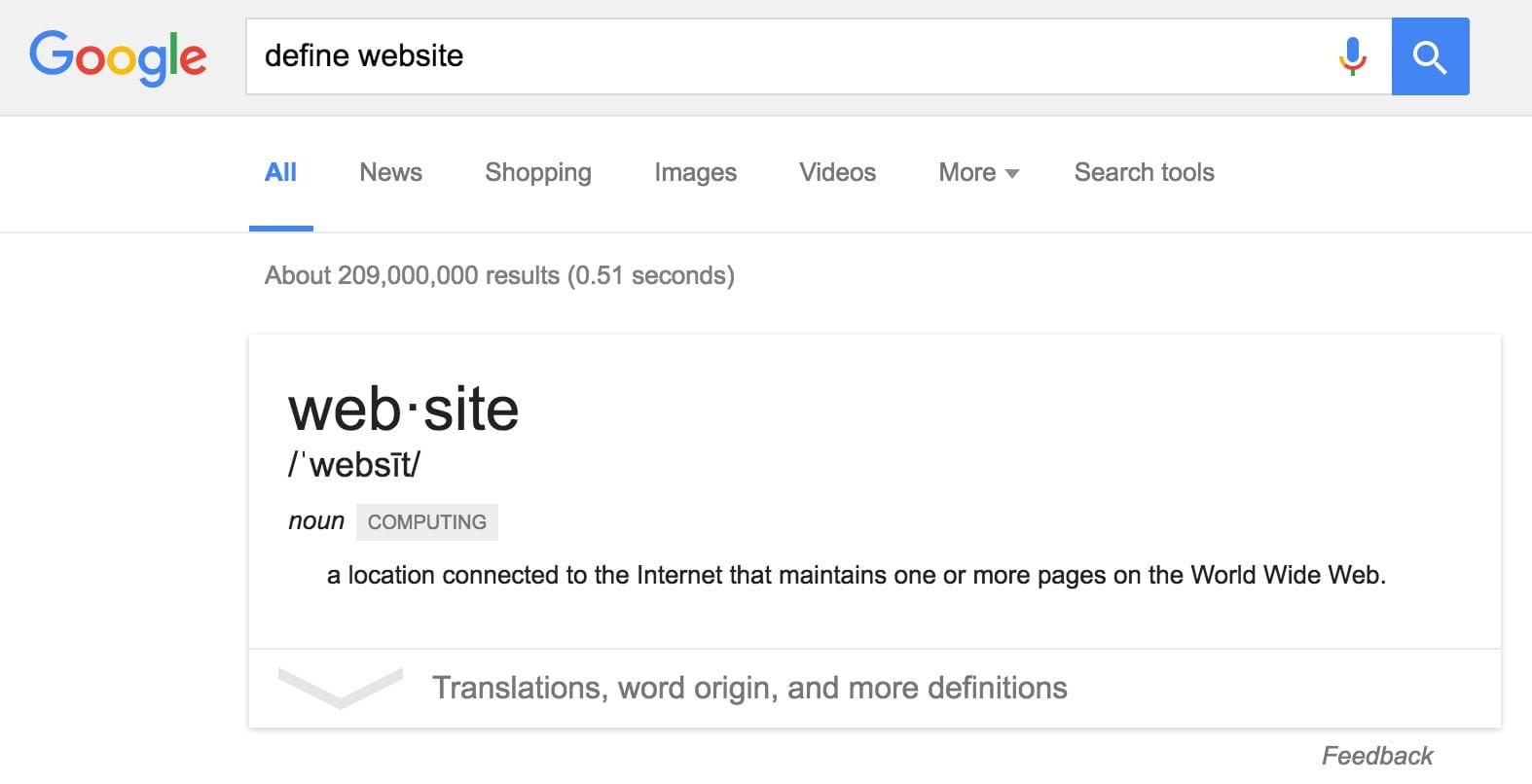The width and height of the screenshot is (1532, 784).
Task: Click into the 'define website' search box
Action: [779, 56]
